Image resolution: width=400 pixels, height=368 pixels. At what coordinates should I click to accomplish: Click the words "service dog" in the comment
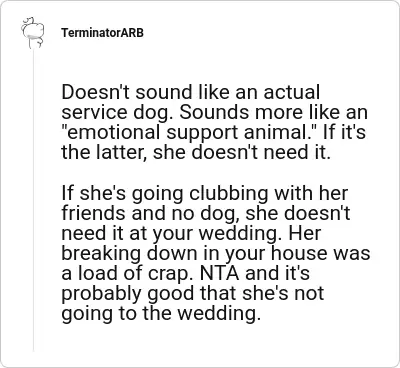(118, 113)
